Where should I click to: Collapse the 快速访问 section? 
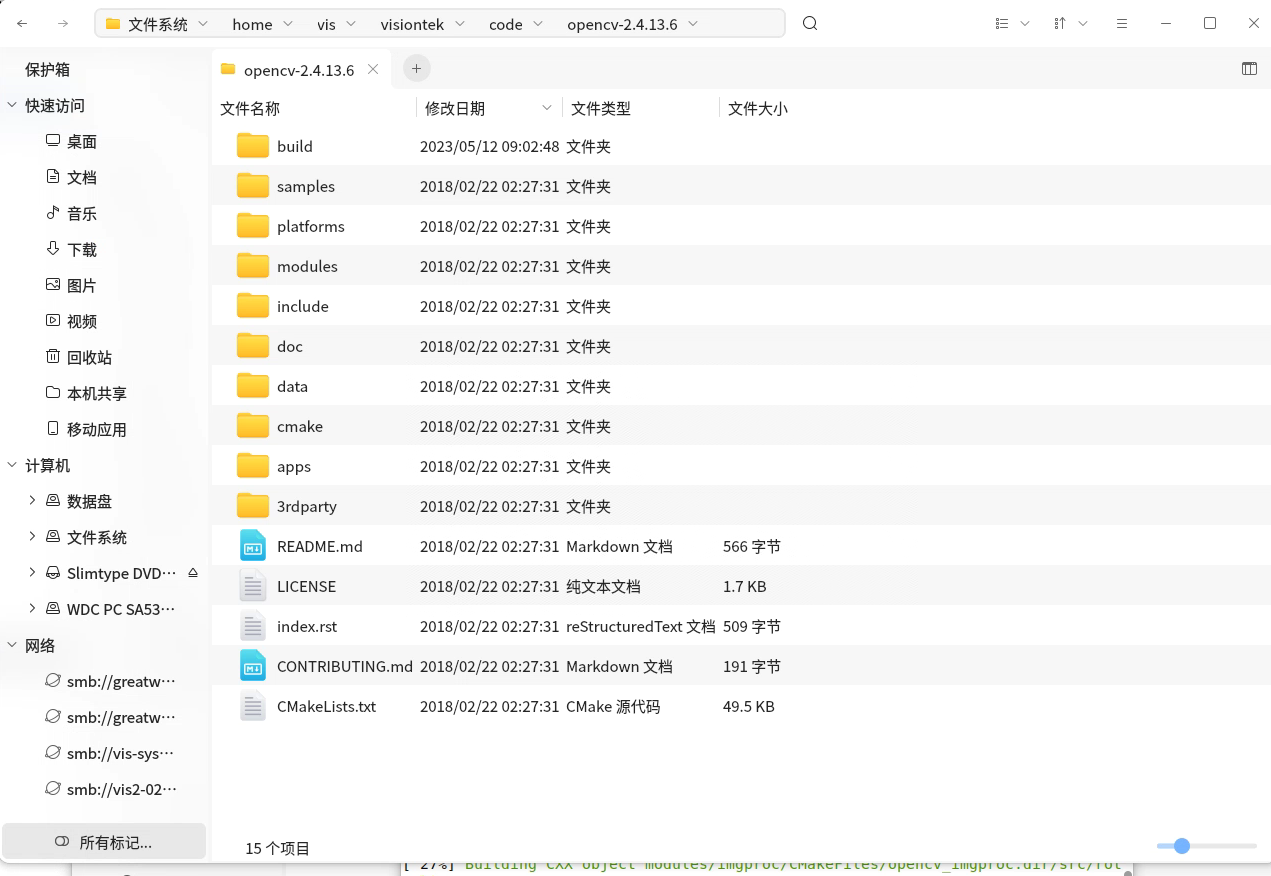[12, 105]
